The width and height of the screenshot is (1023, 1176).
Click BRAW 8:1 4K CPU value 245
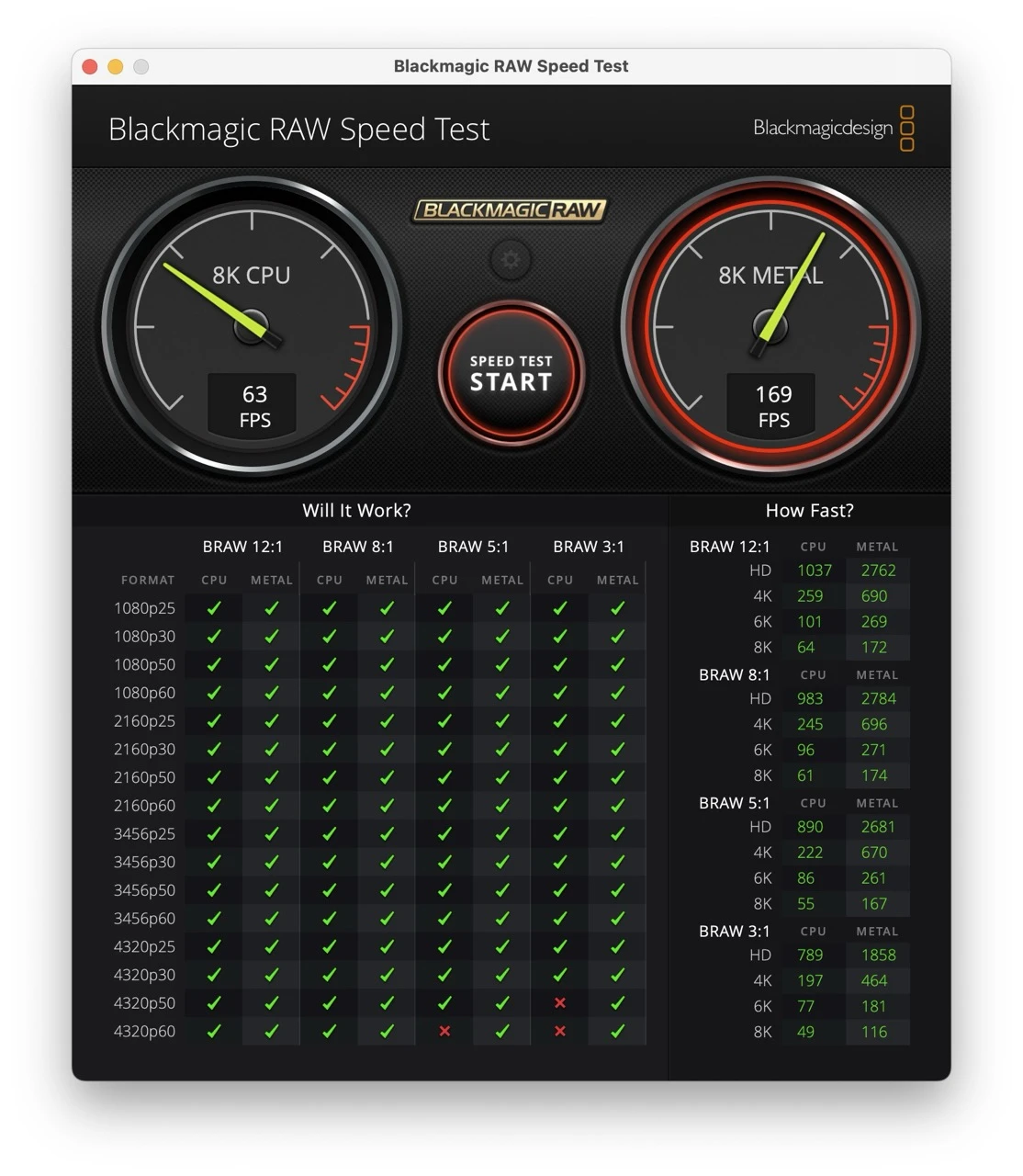pos(810,725)
